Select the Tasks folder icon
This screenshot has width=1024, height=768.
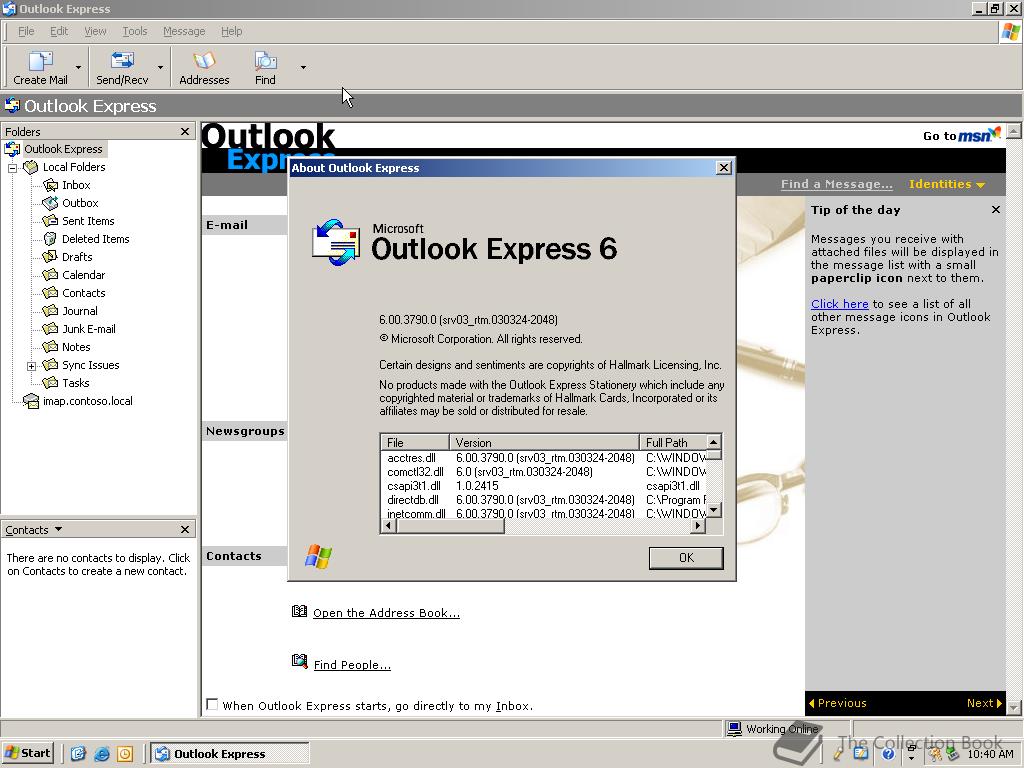pyautogui.click(x=50, y=383)
